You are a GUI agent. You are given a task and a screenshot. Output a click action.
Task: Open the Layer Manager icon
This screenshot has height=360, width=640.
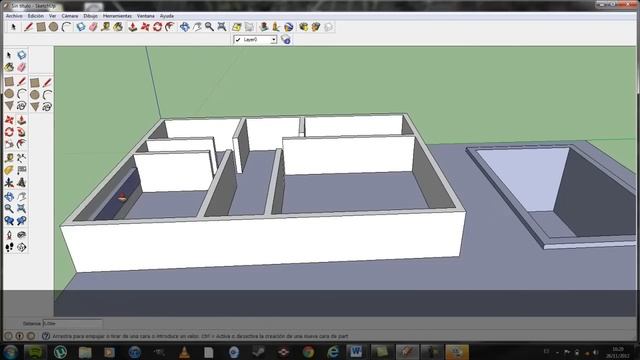point(286,40)
